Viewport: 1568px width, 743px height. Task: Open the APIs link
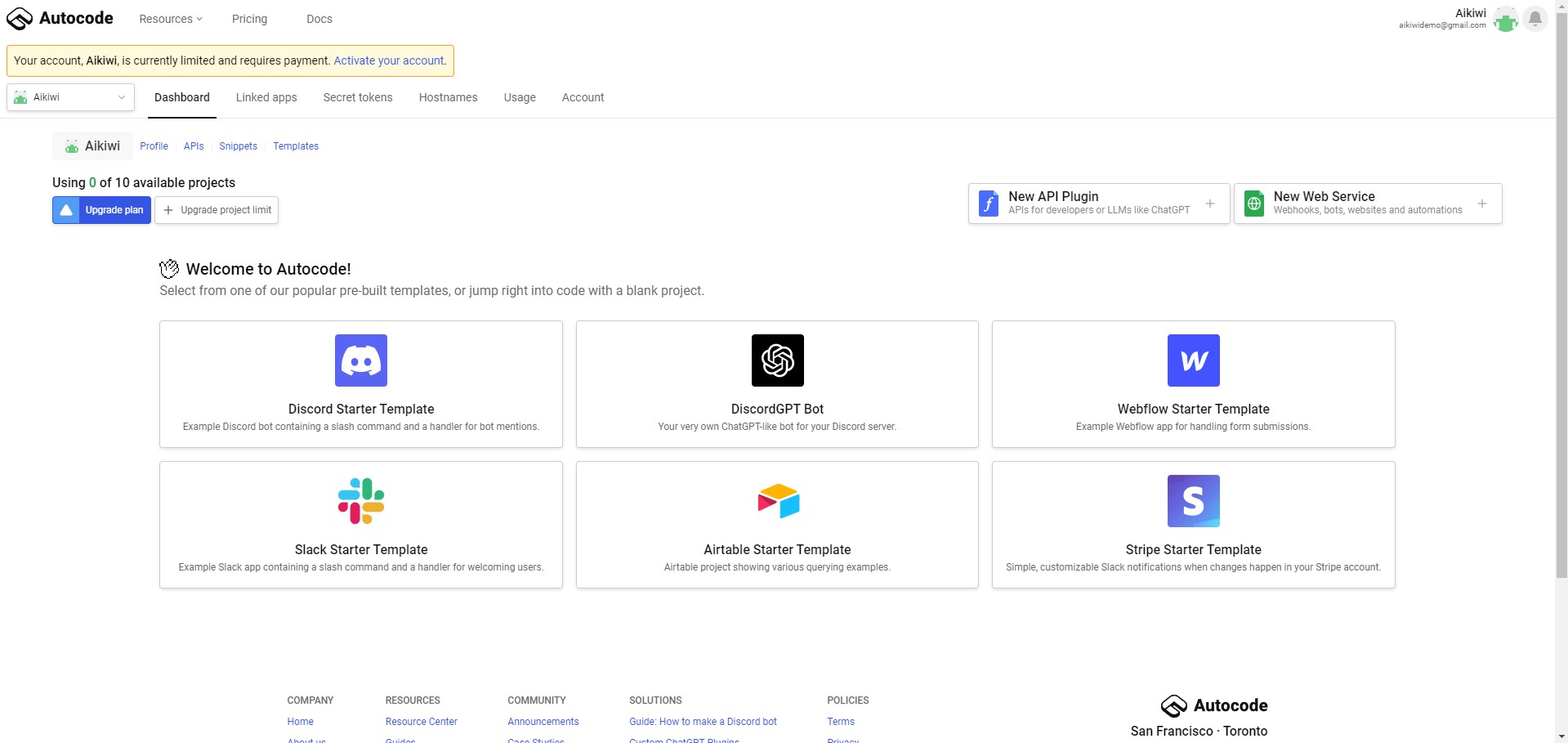pyautogui.click(x=194, y=146)
